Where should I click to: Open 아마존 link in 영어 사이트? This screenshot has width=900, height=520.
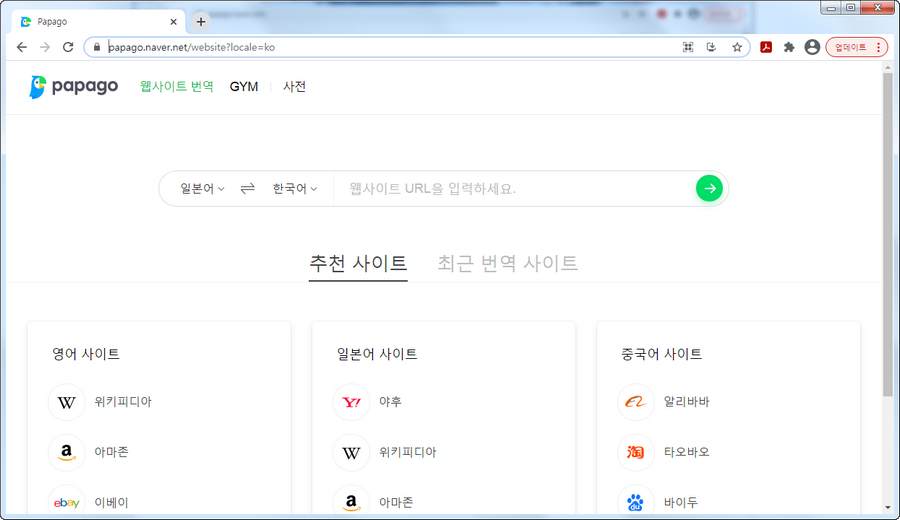[111, 452]
